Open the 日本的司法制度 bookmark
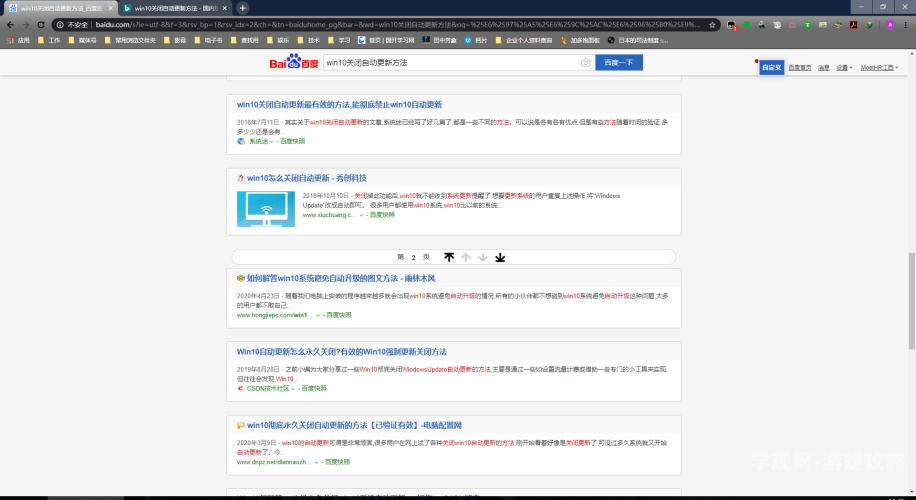 coord(637,40)
